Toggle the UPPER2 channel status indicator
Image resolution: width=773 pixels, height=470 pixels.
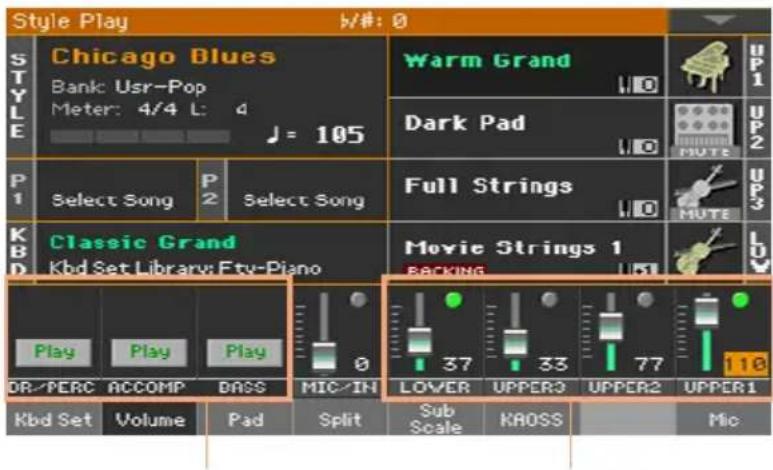(645, 299)
